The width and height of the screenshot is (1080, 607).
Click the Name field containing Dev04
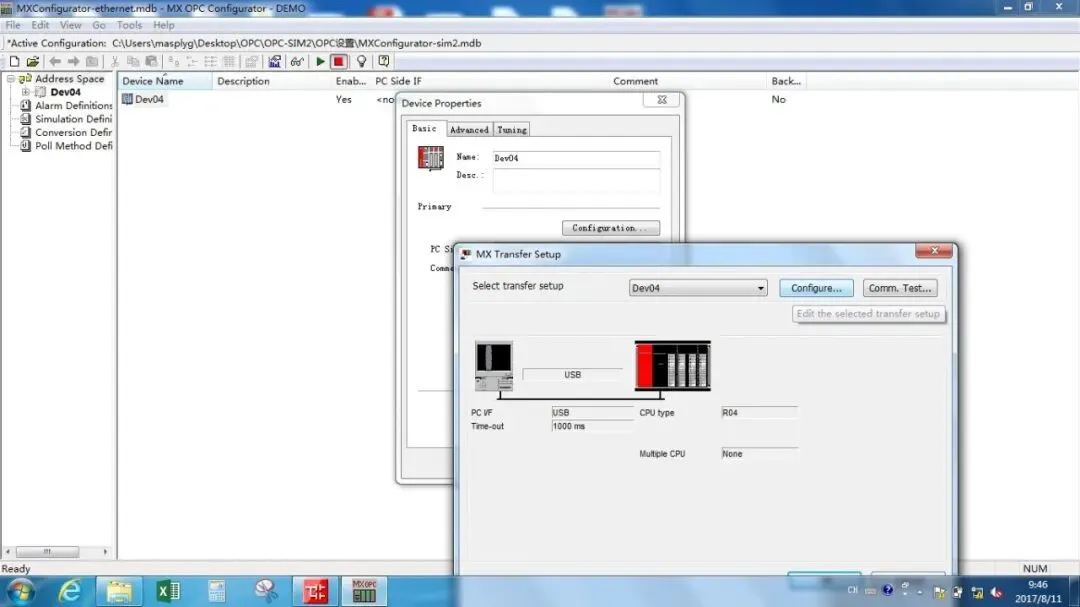coord(576,158)
